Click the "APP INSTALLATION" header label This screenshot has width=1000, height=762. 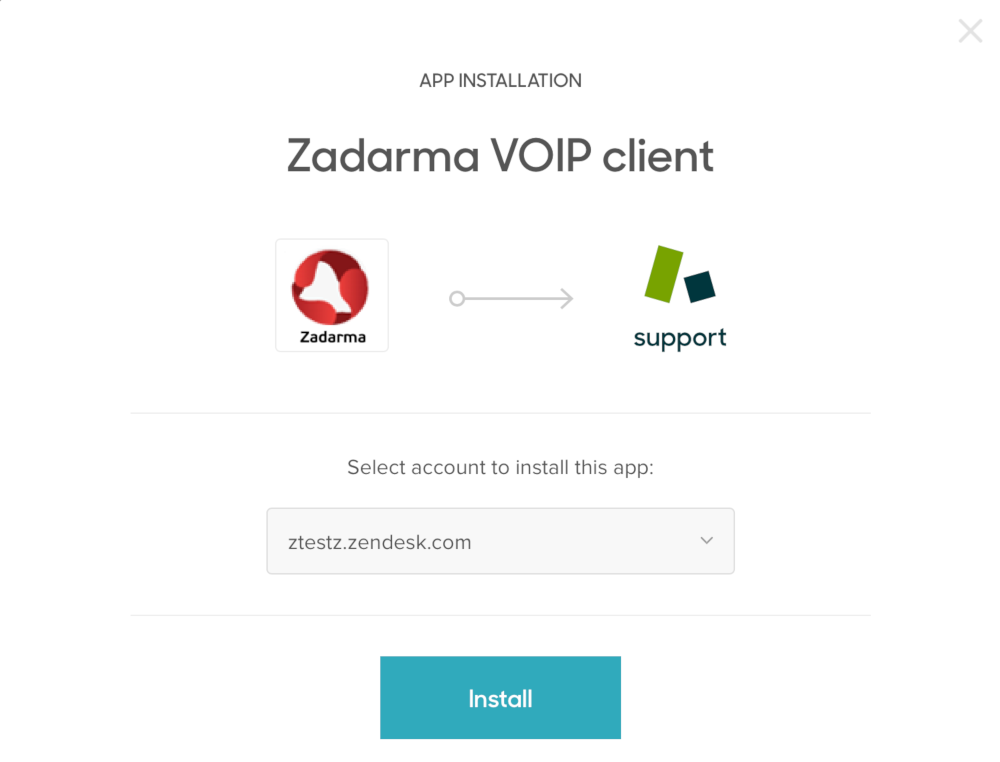click(x=500, y=81)
